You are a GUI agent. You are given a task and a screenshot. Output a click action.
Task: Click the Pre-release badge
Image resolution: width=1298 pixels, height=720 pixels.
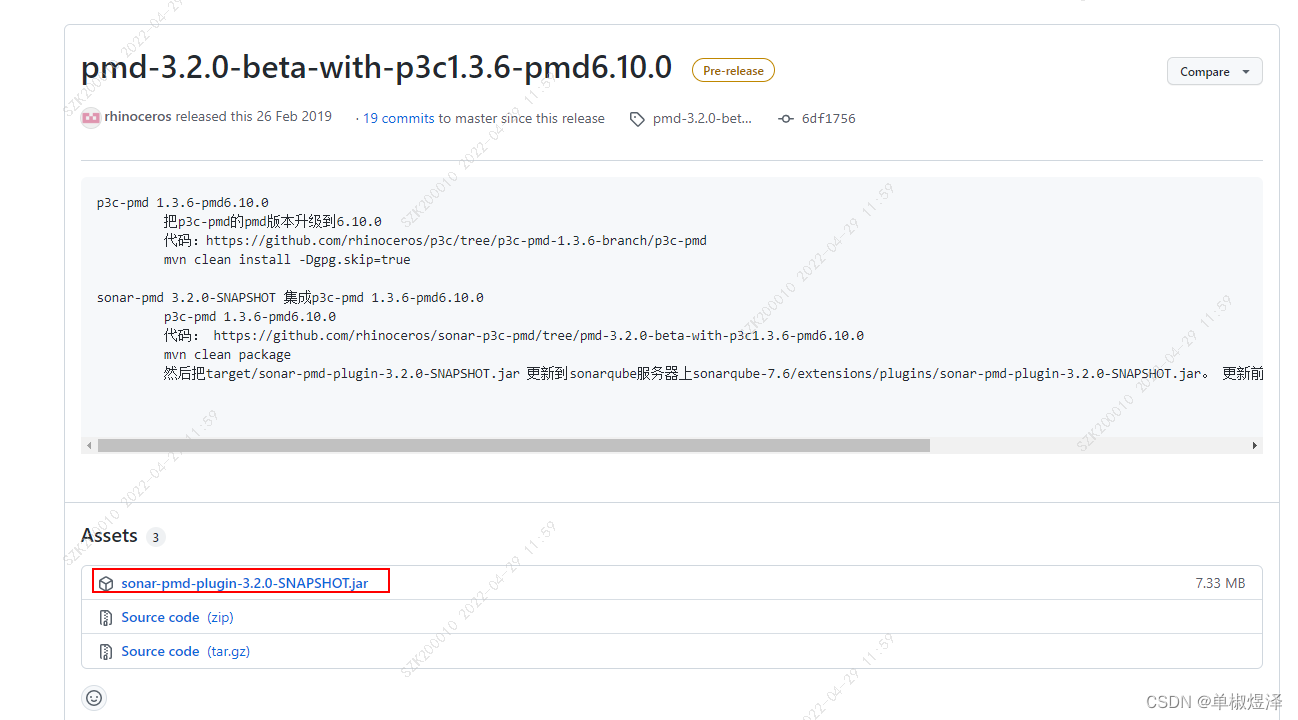click(x=733, y=71)
